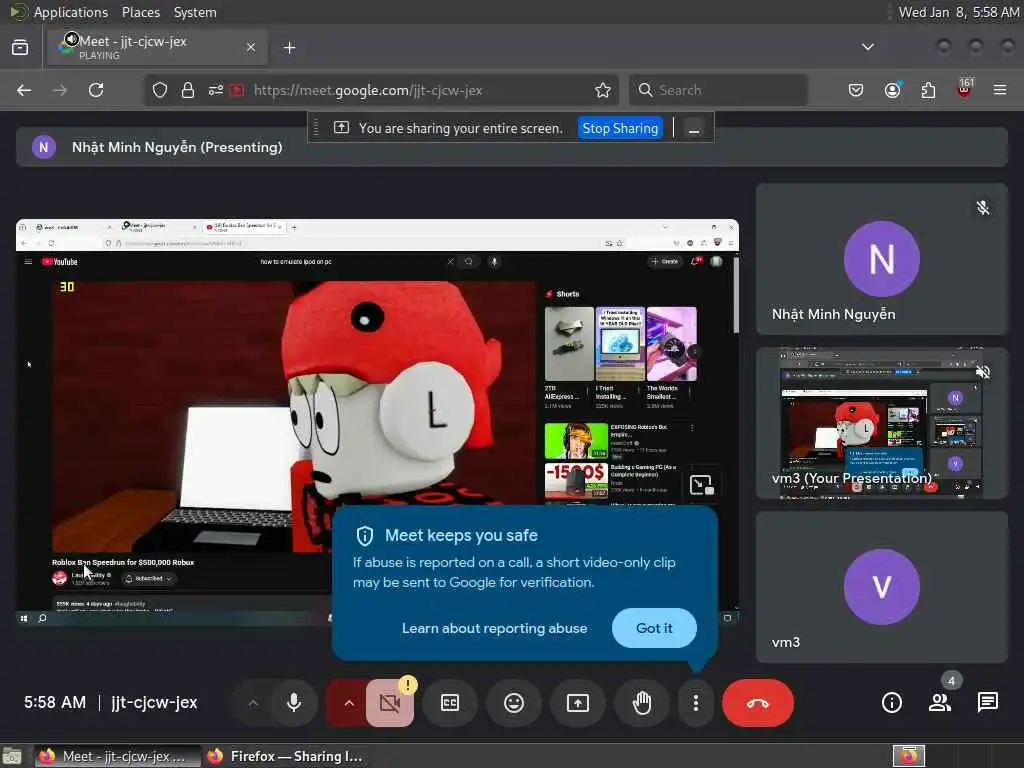1024x768 pixels.
Task: Focus the Firefox Search field
Action: tap(718, 90)
